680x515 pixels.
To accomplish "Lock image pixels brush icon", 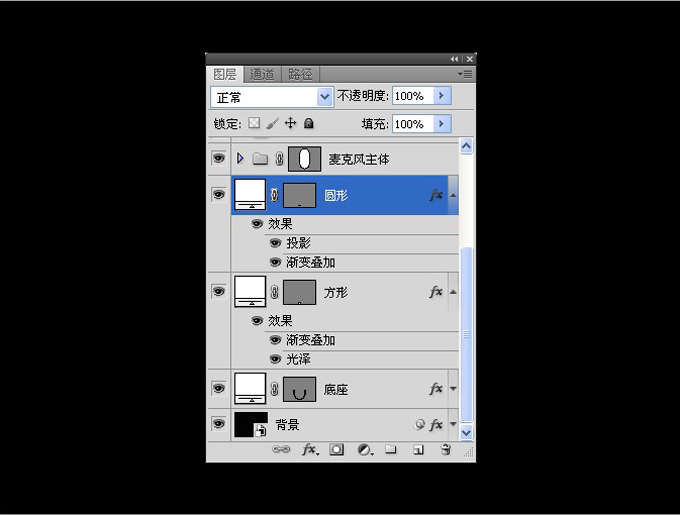I will point(272,124).
